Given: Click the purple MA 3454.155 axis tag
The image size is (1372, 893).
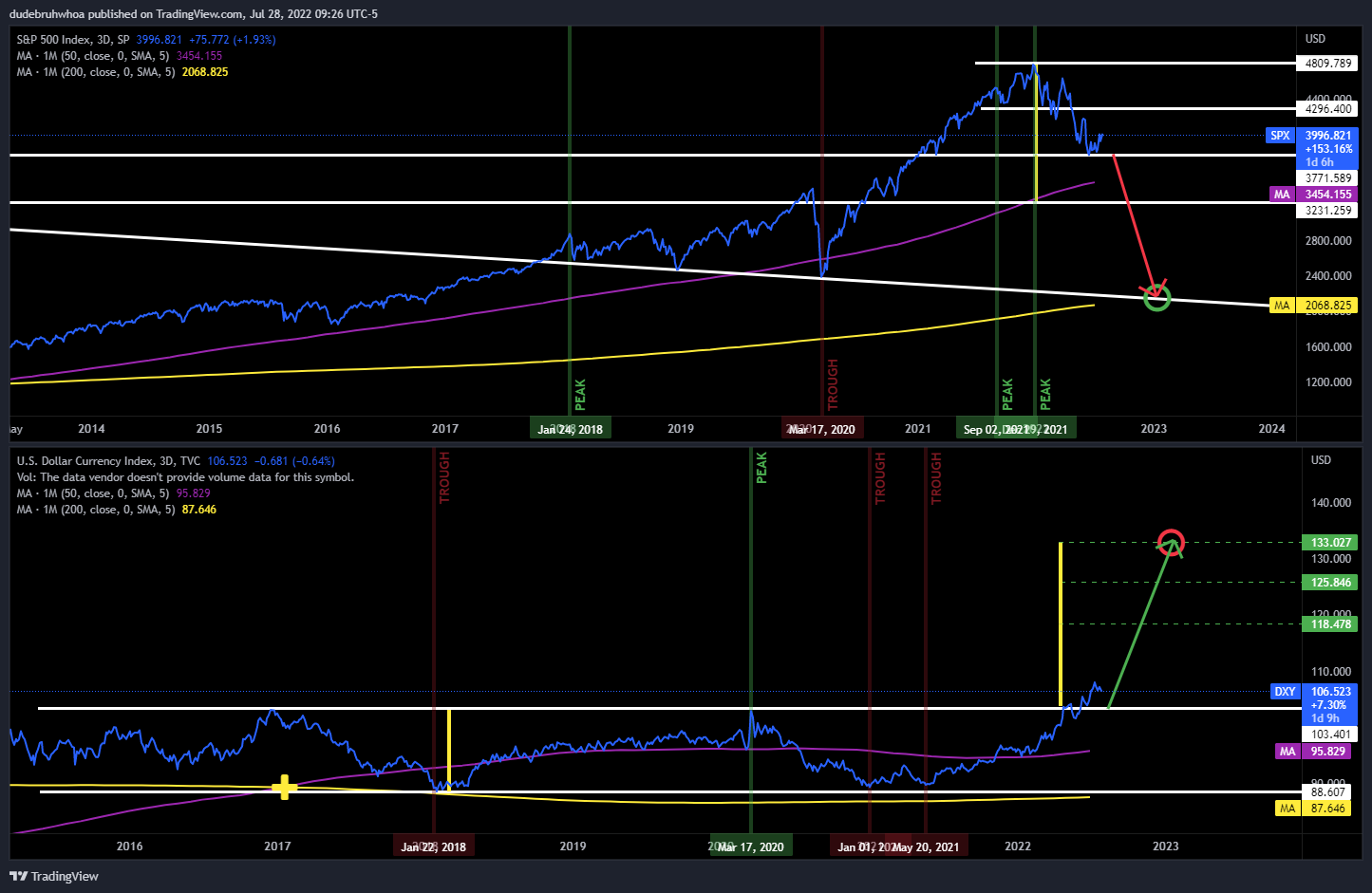Looking at the screenshot, I should click(1314, 195).
